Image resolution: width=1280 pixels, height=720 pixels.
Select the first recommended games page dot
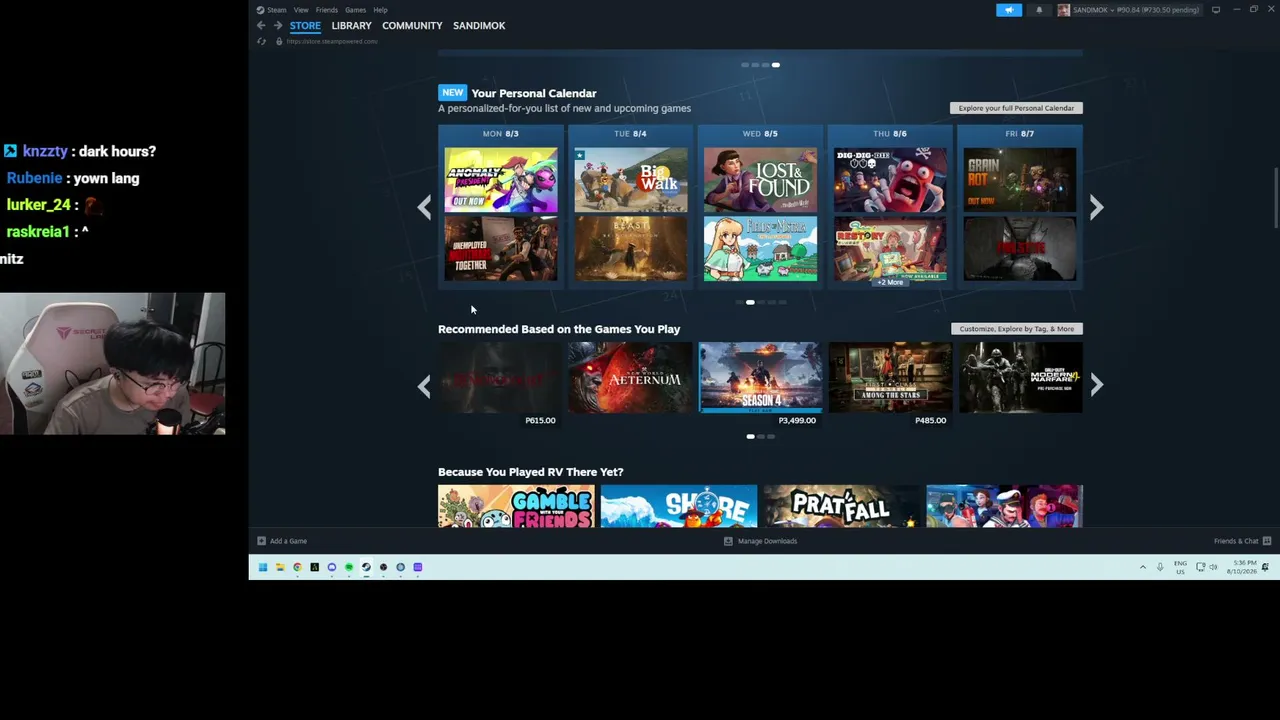coord(750,437)
